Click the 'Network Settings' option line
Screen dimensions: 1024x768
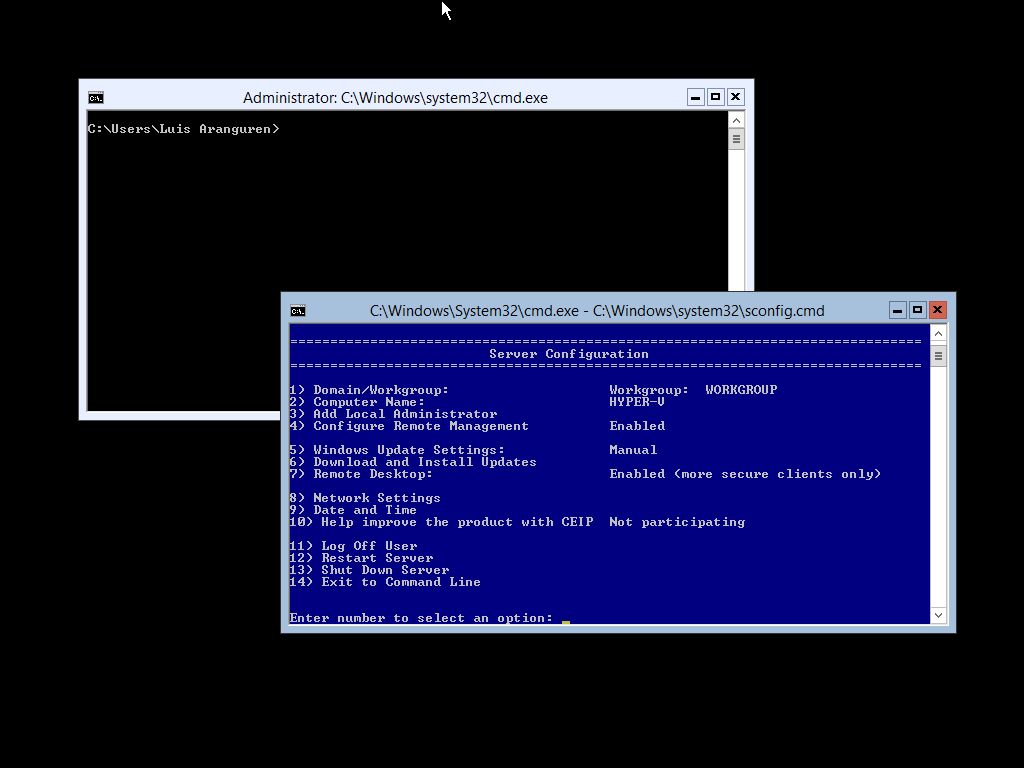376,498
